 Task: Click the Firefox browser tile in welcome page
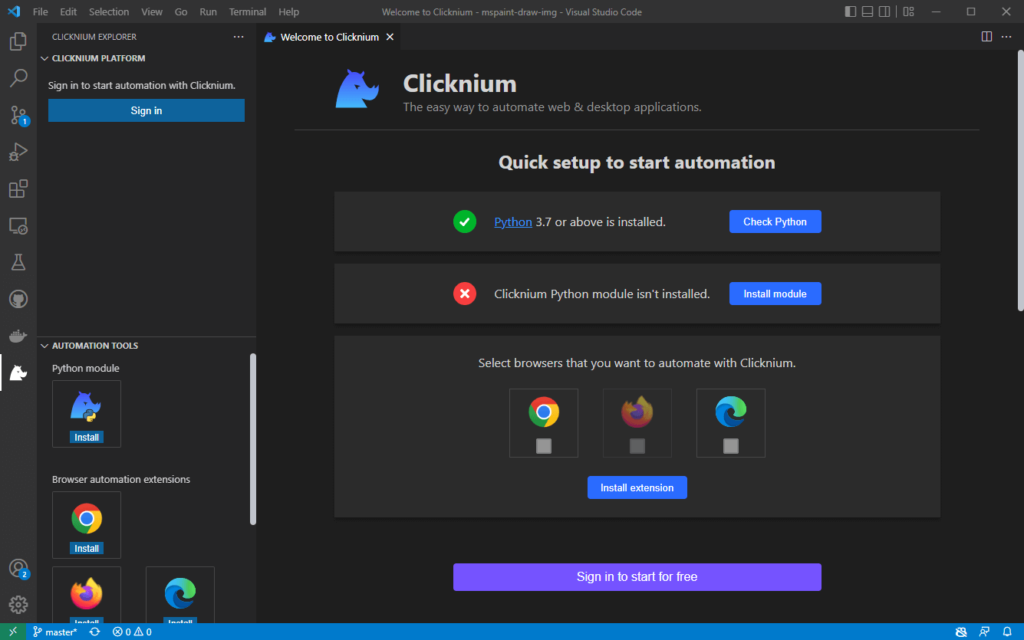(x=637, y=423)
